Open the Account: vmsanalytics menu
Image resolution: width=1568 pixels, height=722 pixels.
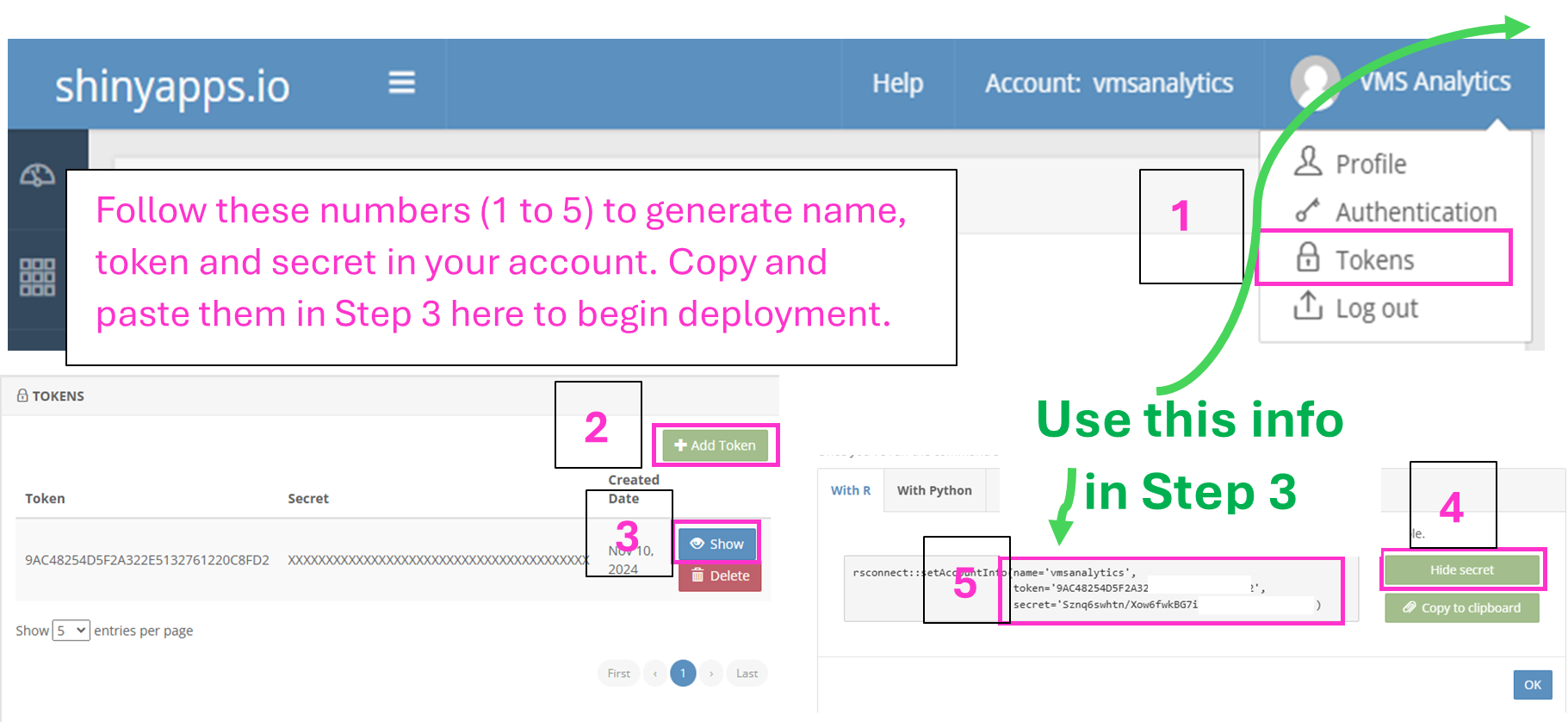point(1108,84)
